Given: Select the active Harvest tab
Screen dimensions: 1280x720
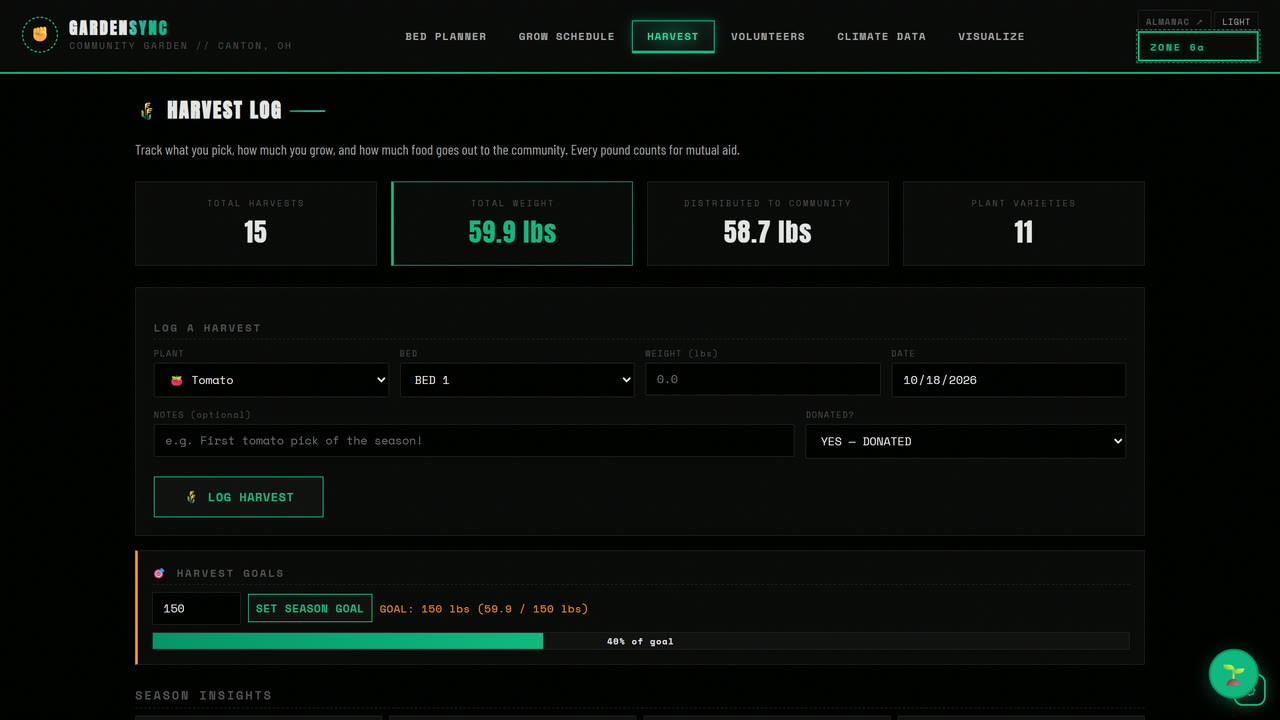Looking at the screenshot, I should pos(673,36).
